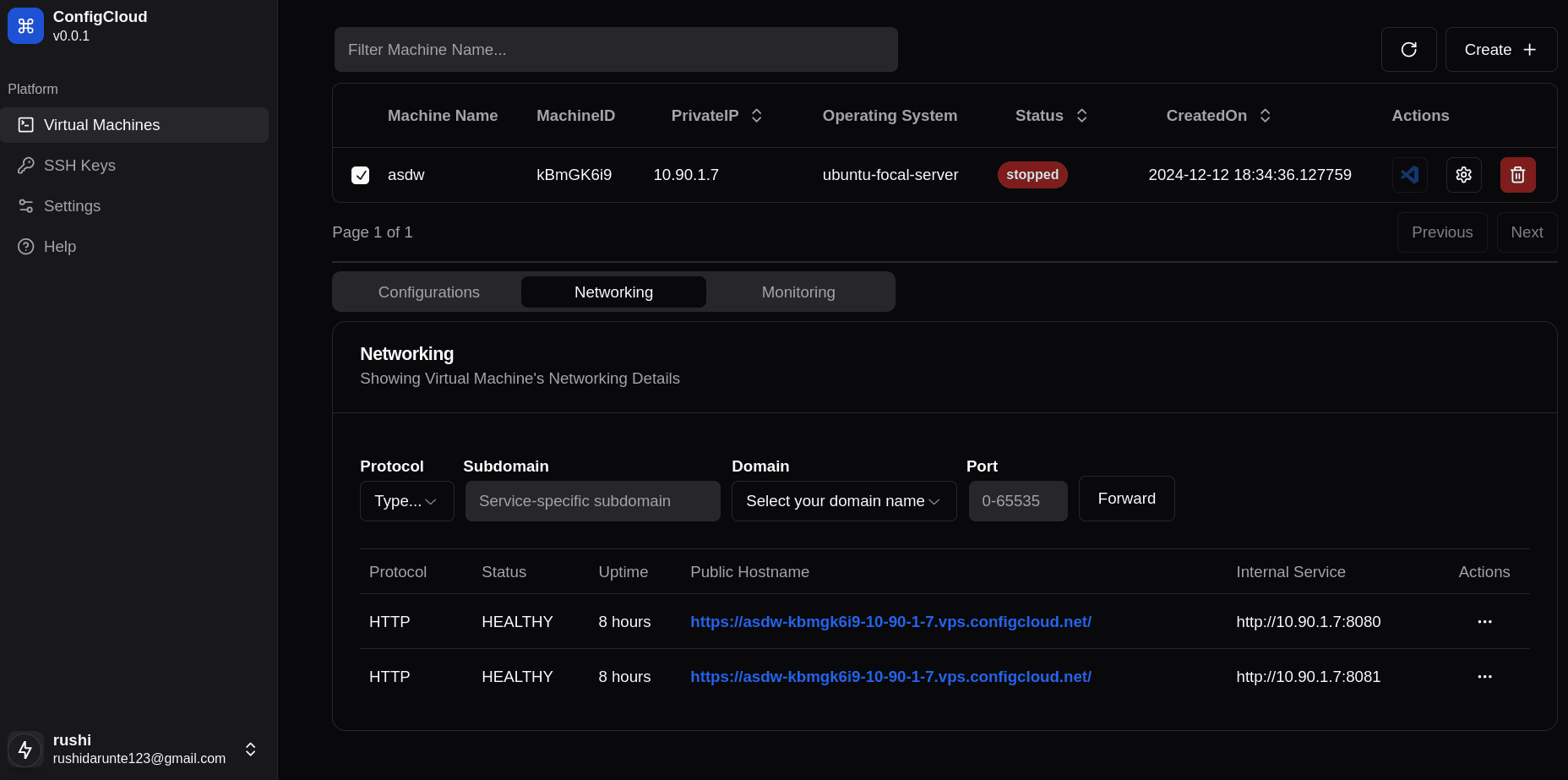Open actions menu for port 8080 row
Viewport: 1568px width, 780px height.
click(x=1484, y=622)
